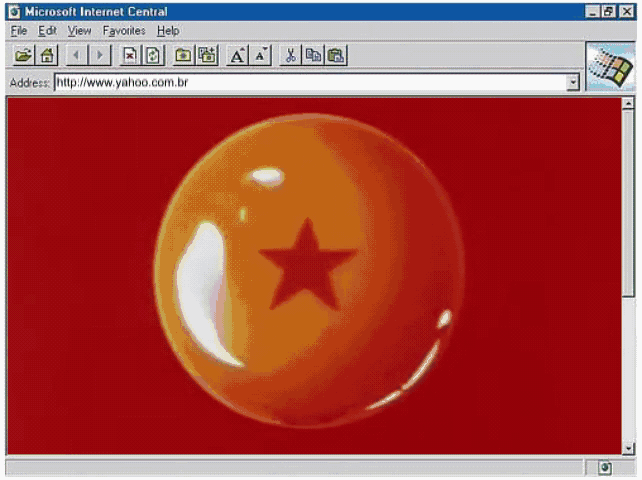Screen dimensions: 642x480
Task: Restore down the browser window
Action: [608, 12]
